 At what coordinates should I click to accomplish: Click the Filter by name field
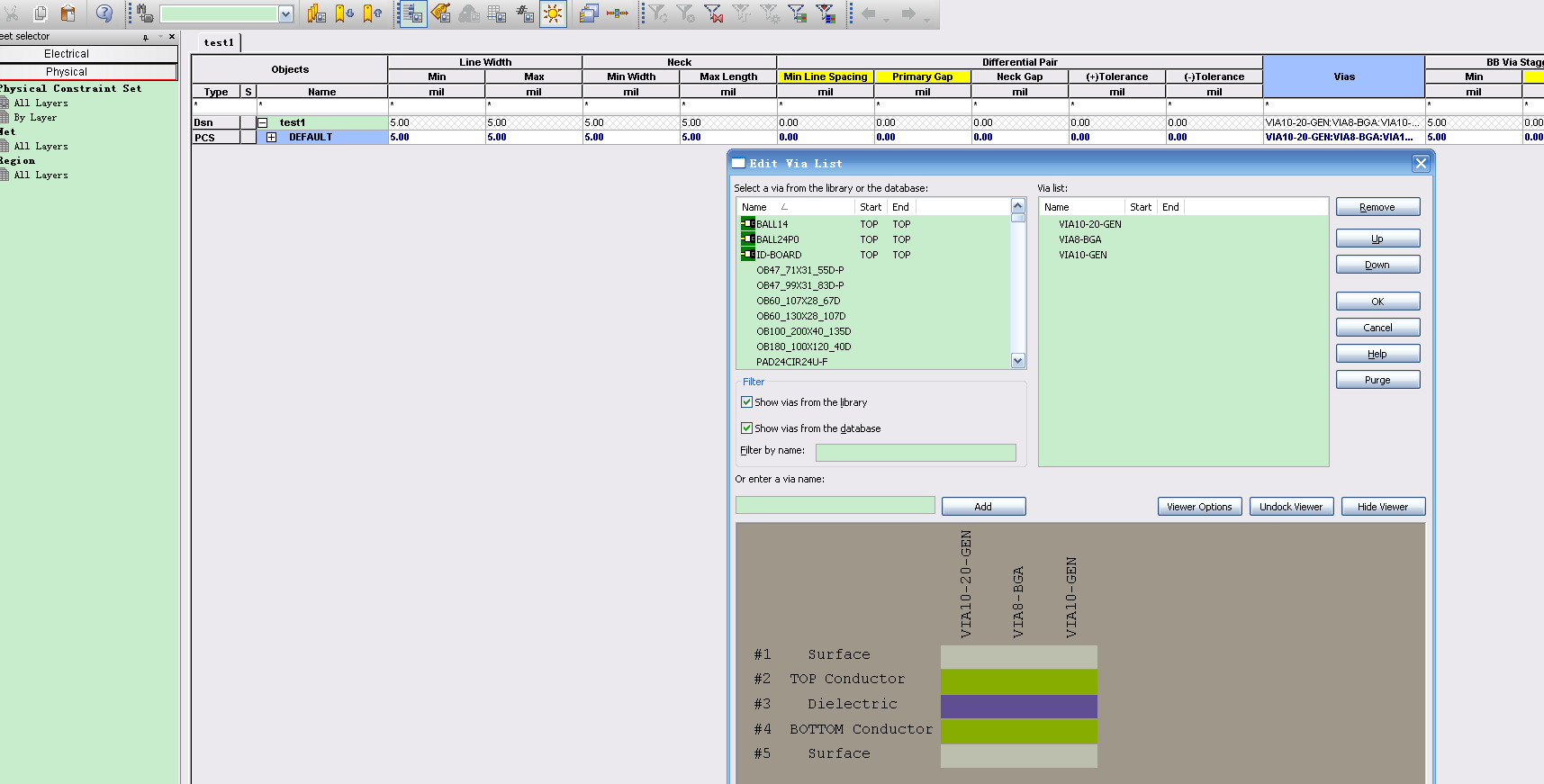915,453
